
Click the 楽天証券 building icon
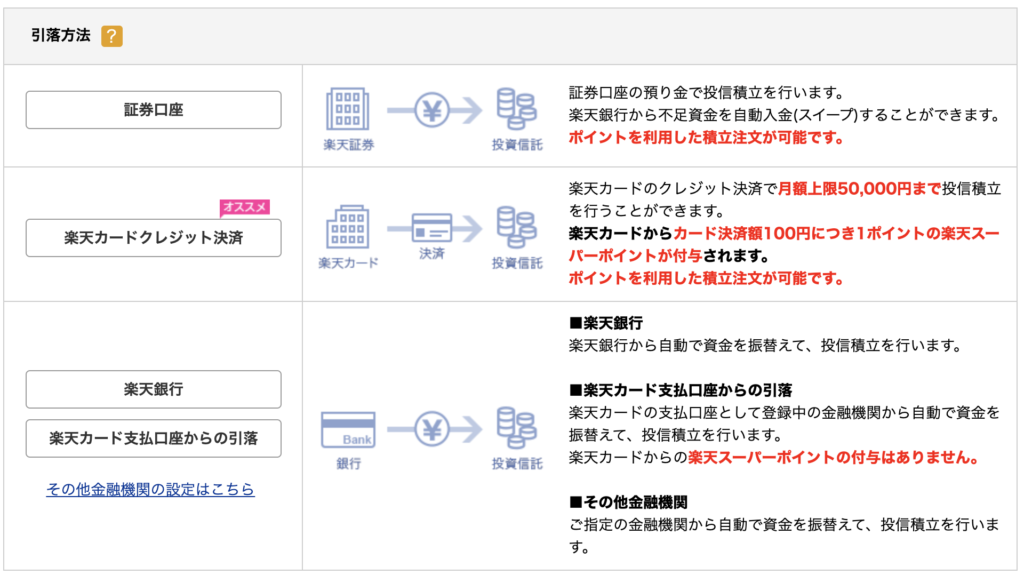tap(347, 109)
